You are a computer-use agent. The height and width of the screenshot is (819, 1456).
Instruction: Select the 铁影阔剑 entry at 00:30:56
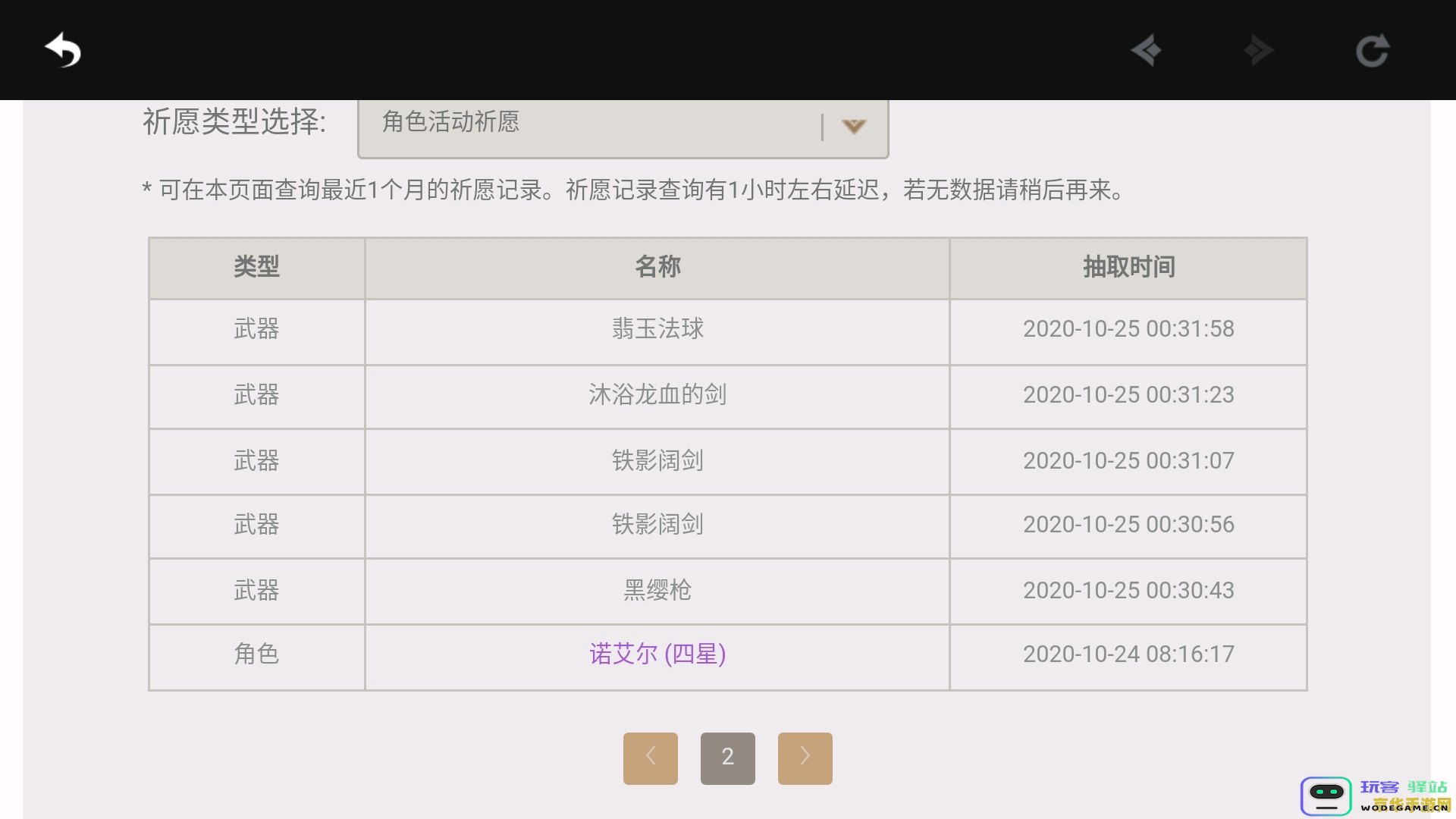click(x=657, y=524)
